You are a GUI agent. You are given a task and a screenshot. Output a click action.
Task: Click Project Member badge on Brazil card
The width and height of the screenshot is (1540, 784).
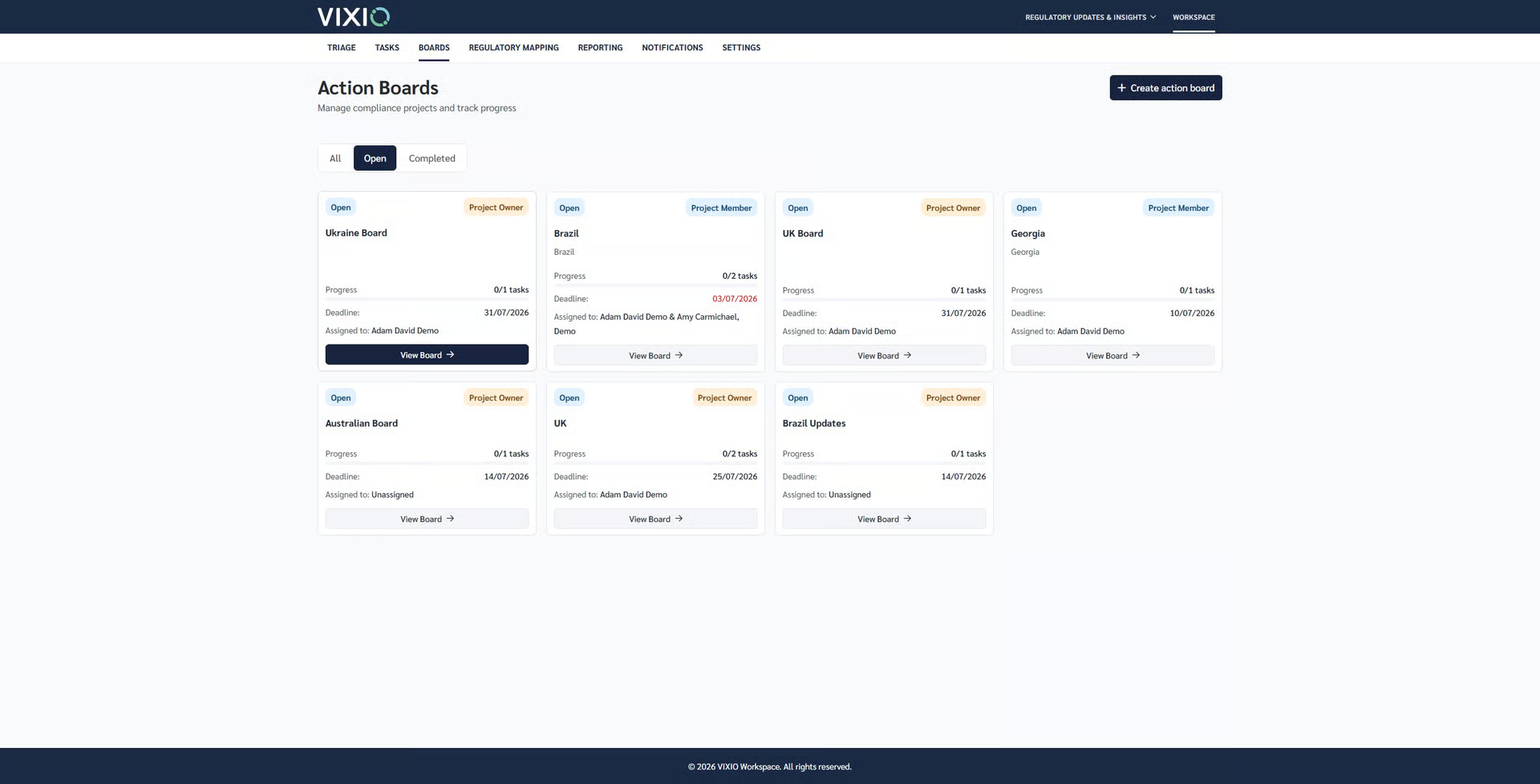point(721,208)
